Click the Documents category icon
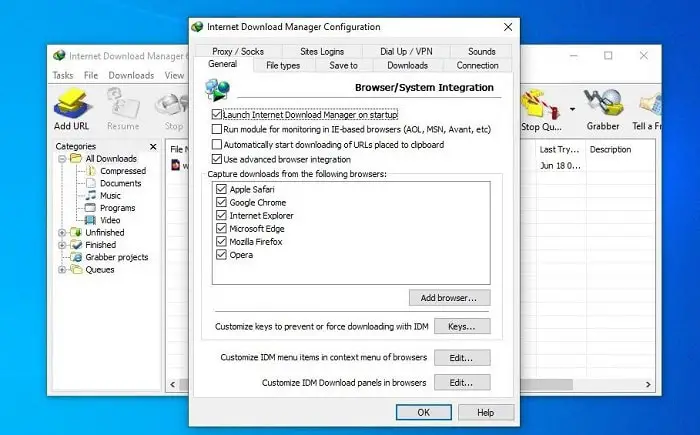Screen dimensions: 700x435 pyautogui.click(x=91, y=183)
